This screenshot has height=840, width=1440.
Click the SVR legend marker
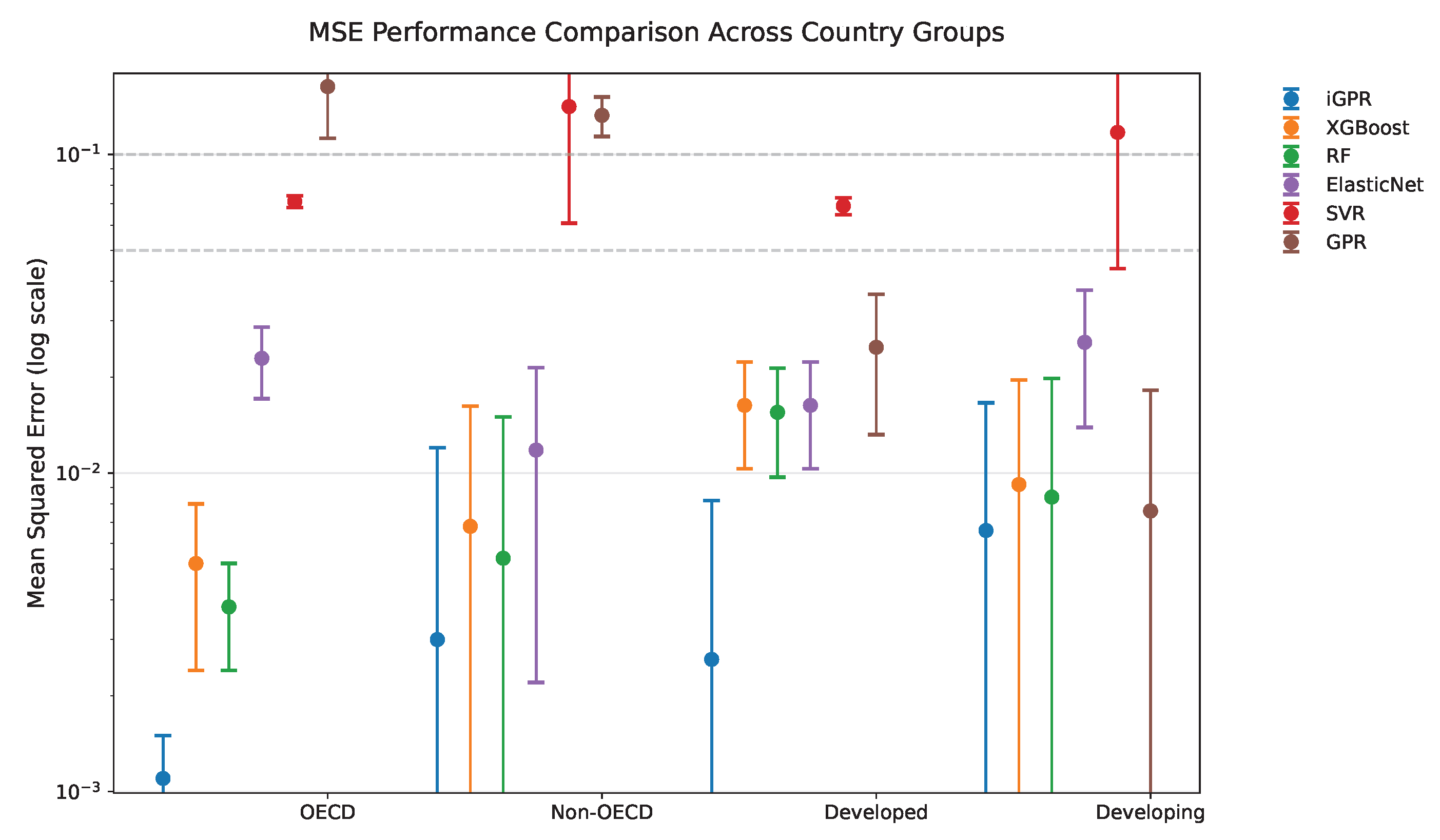coord(1291,213)
